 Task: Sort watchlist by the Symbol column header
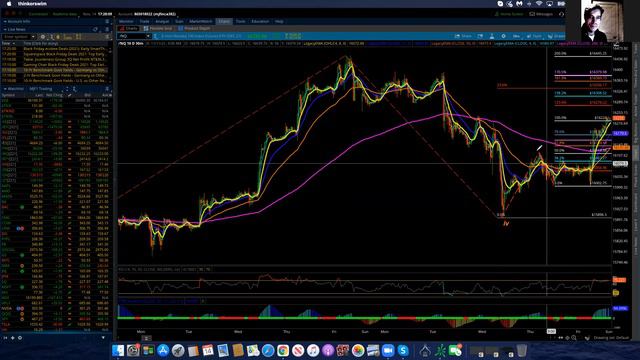tap(8, 95)
